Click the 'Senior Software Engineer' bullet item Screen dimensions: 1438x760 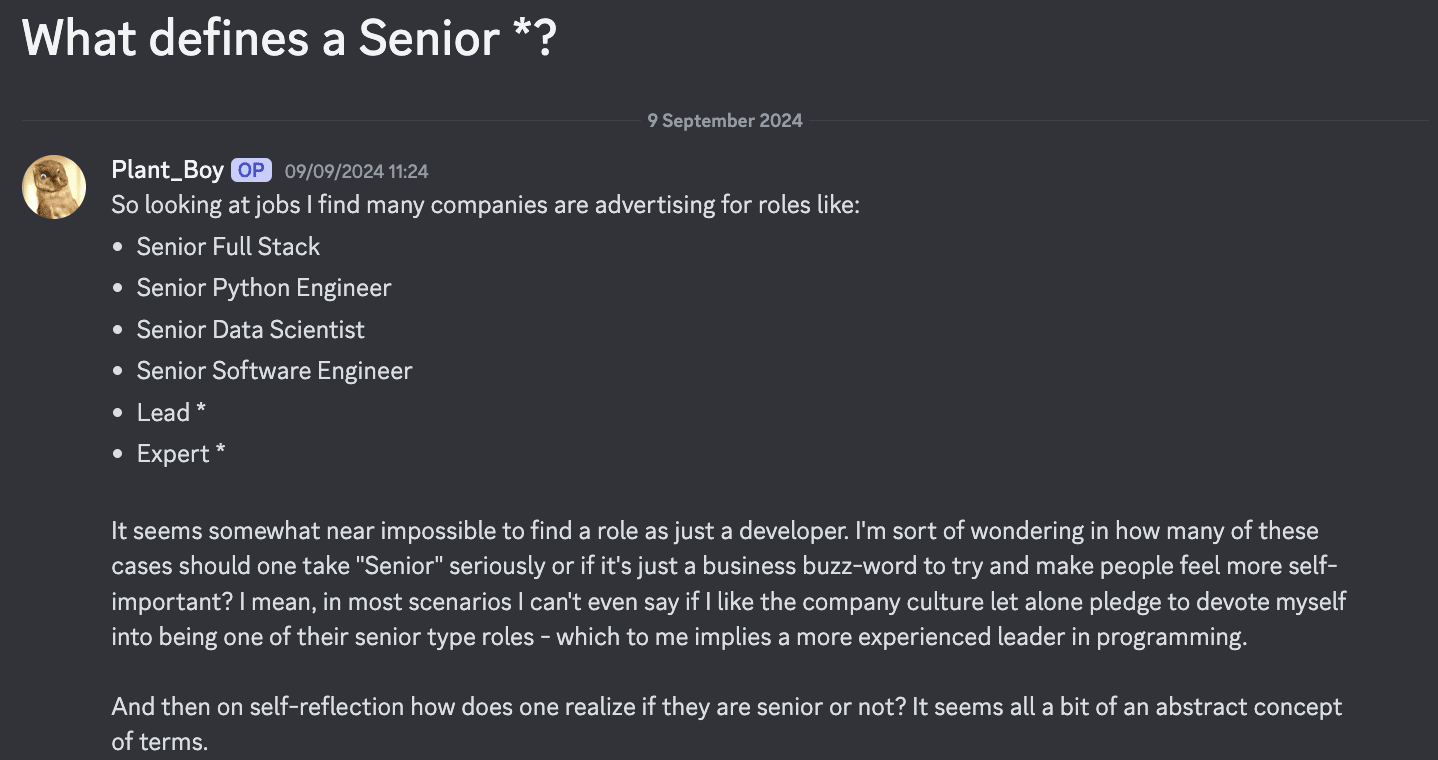click(275, 371)
